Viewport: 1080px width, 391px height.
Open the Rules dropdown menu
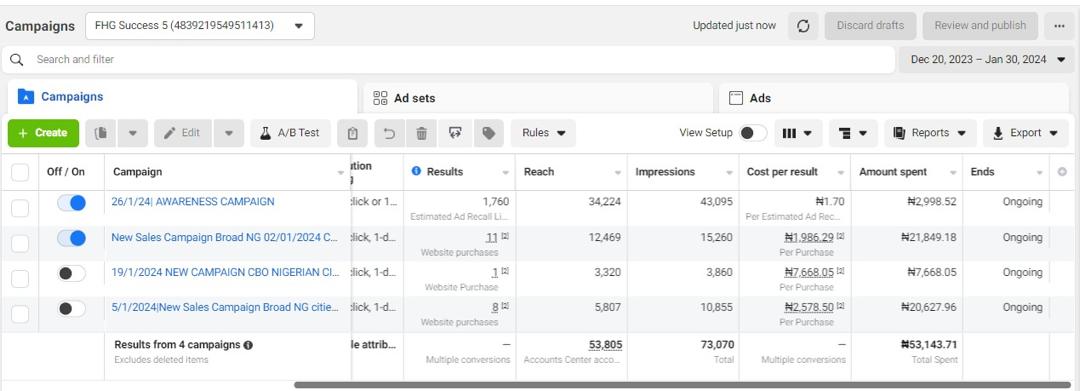click(543, 134)
